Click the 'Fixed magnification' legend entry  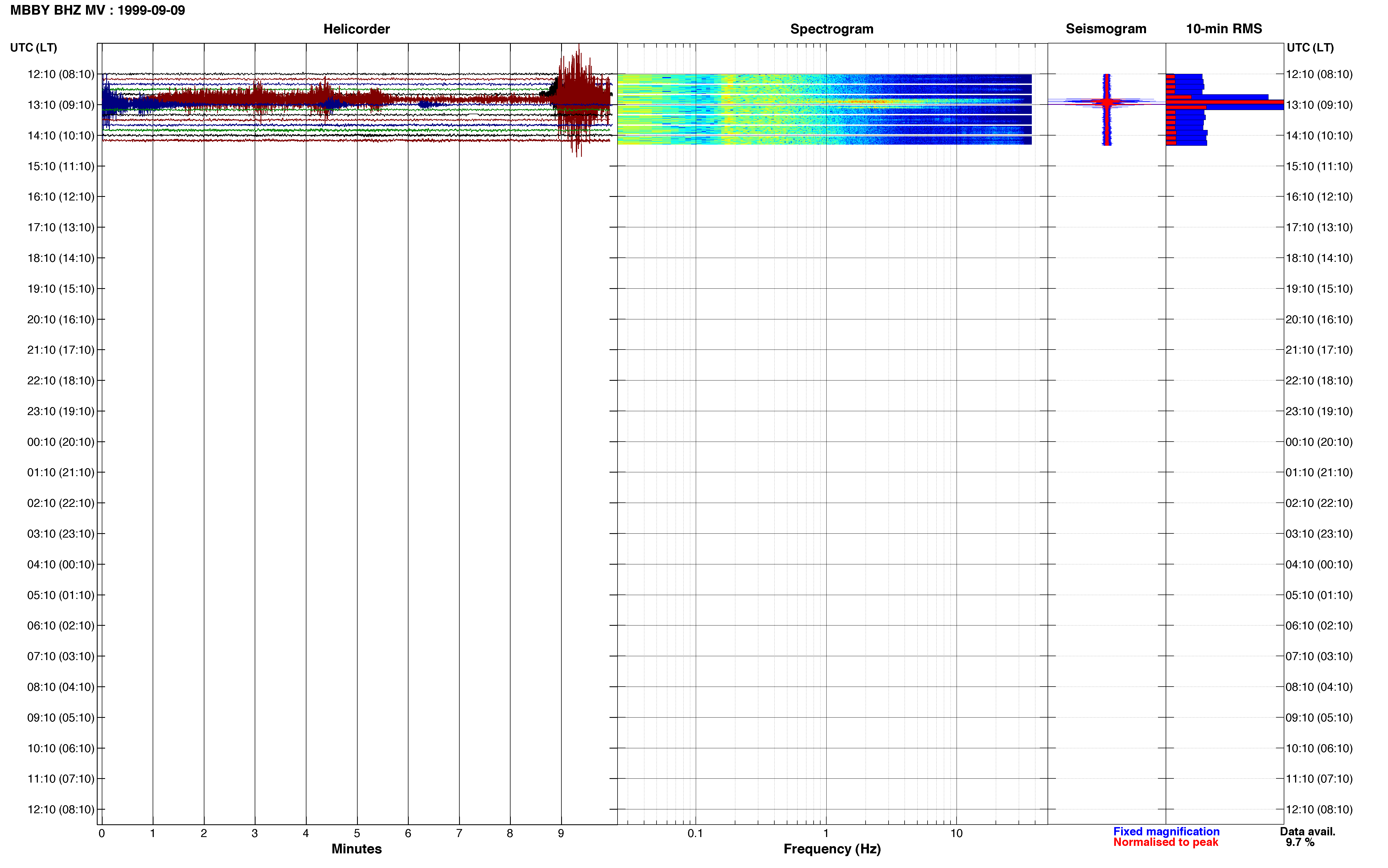click(1166, 831)
